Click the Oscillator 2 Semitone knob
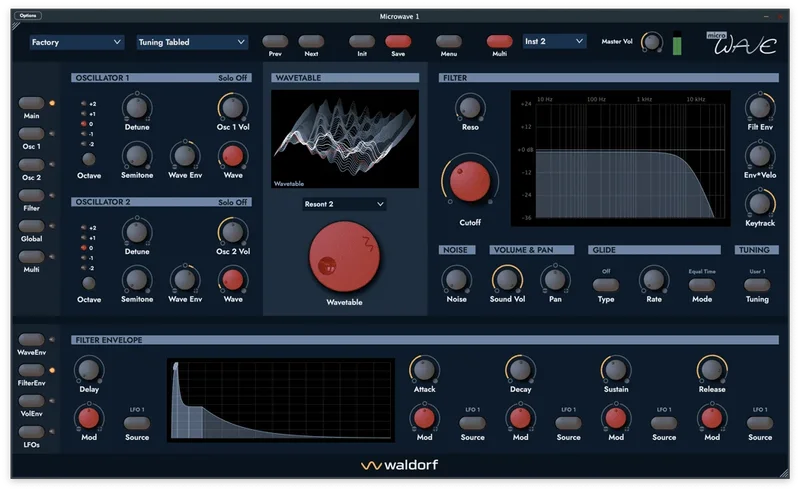Image resolution: width=800 pixels, height=491 pixels. click(x=137, y=280)
